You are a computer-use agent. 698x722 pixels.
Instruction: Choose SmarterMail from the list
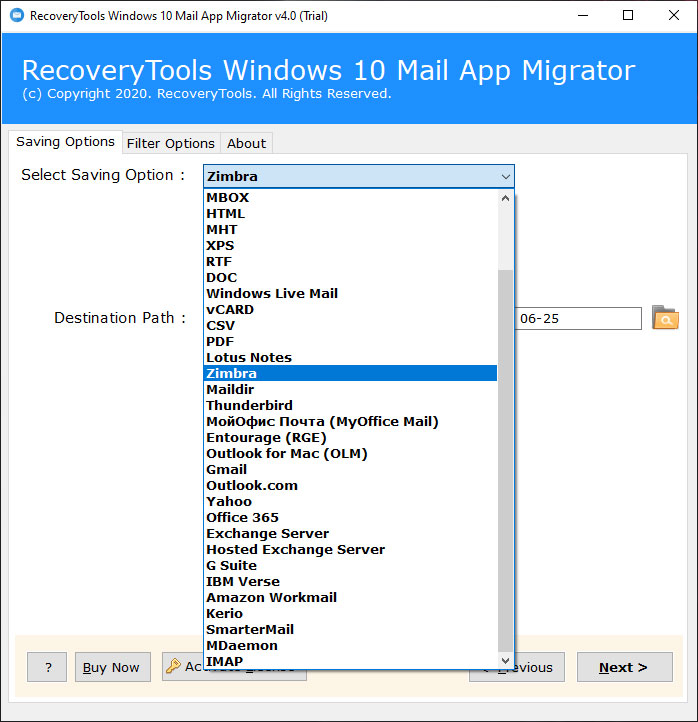click(350, 629)
